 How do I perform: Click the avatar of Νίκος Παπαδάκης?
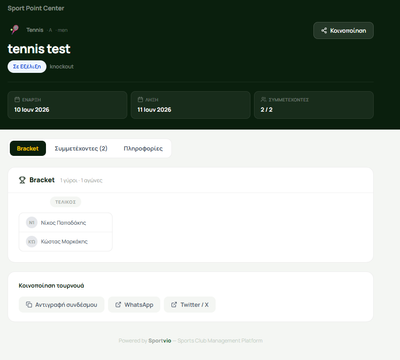32,222
